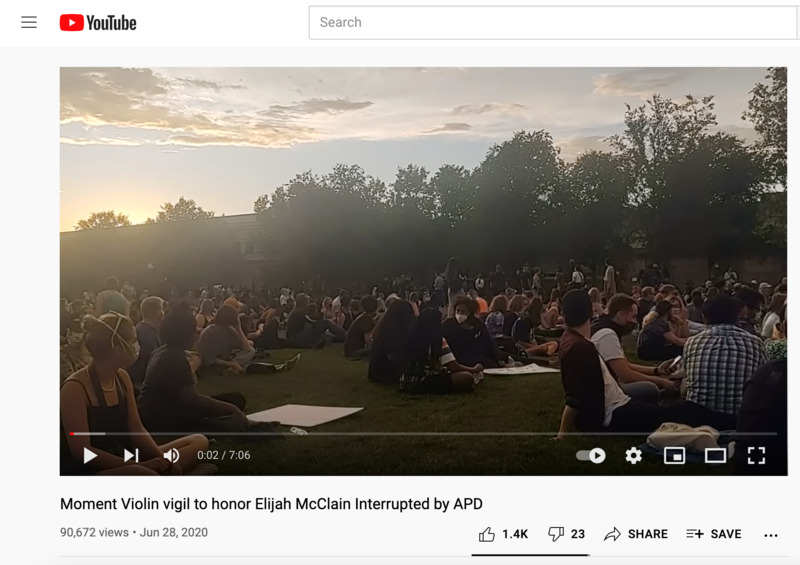Click the Search input field

553,22
